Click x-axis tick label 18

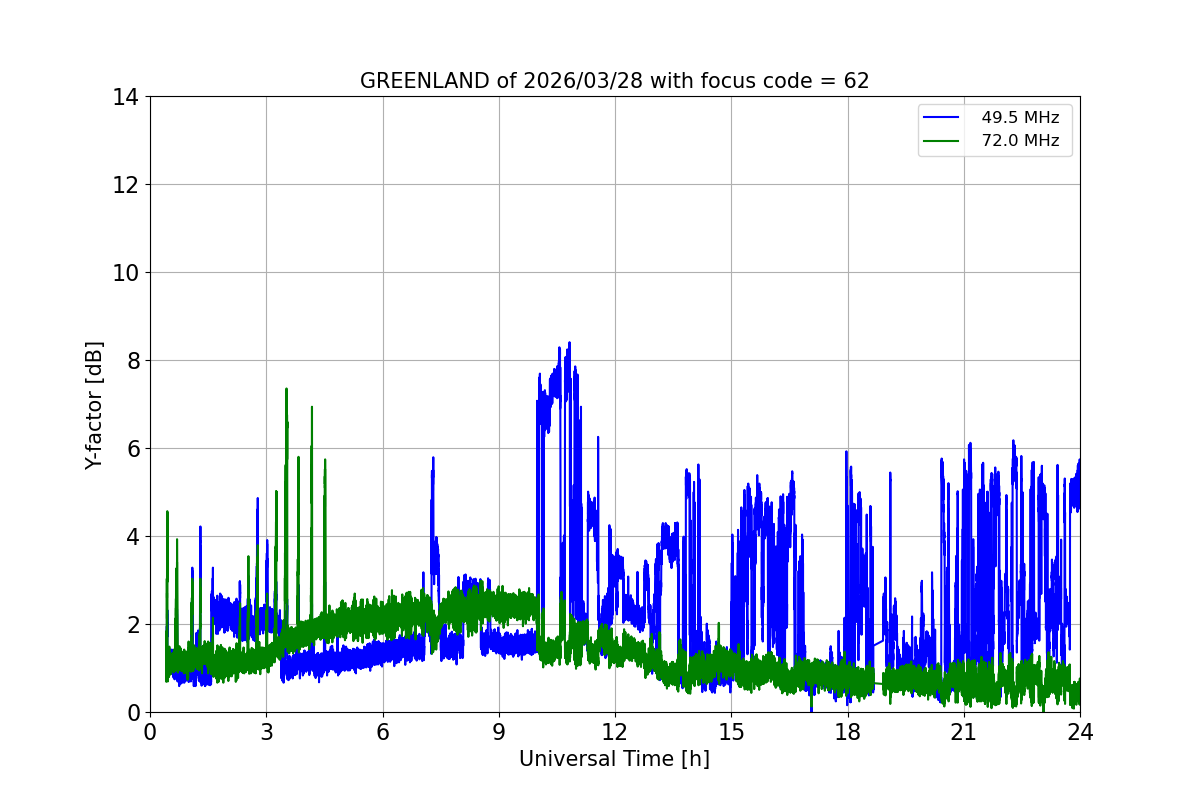848,732
